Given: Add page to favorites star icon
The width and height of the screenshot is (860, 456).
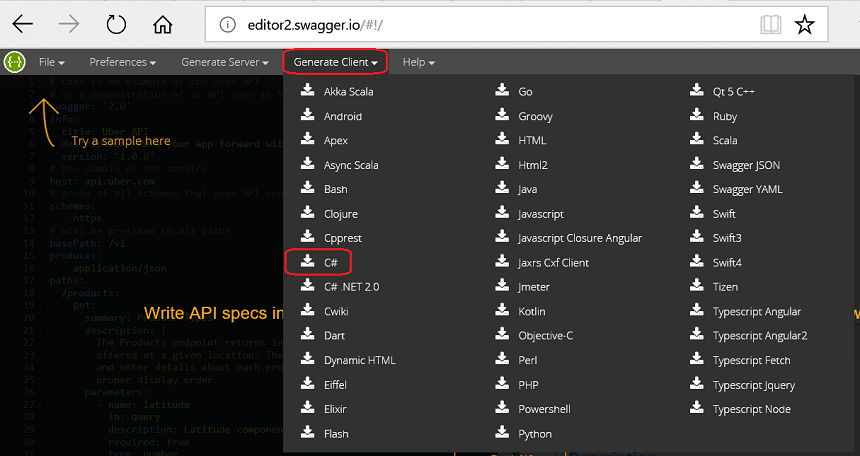Looking at the screenshot, I should tap(805, 25).
